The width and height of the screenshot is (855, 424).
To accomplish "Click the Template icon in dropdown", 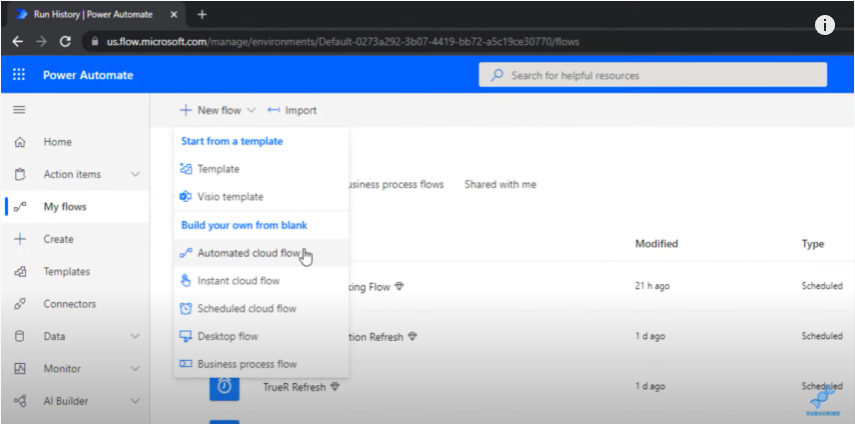I will pyautogui.click(x=186, y=169).
